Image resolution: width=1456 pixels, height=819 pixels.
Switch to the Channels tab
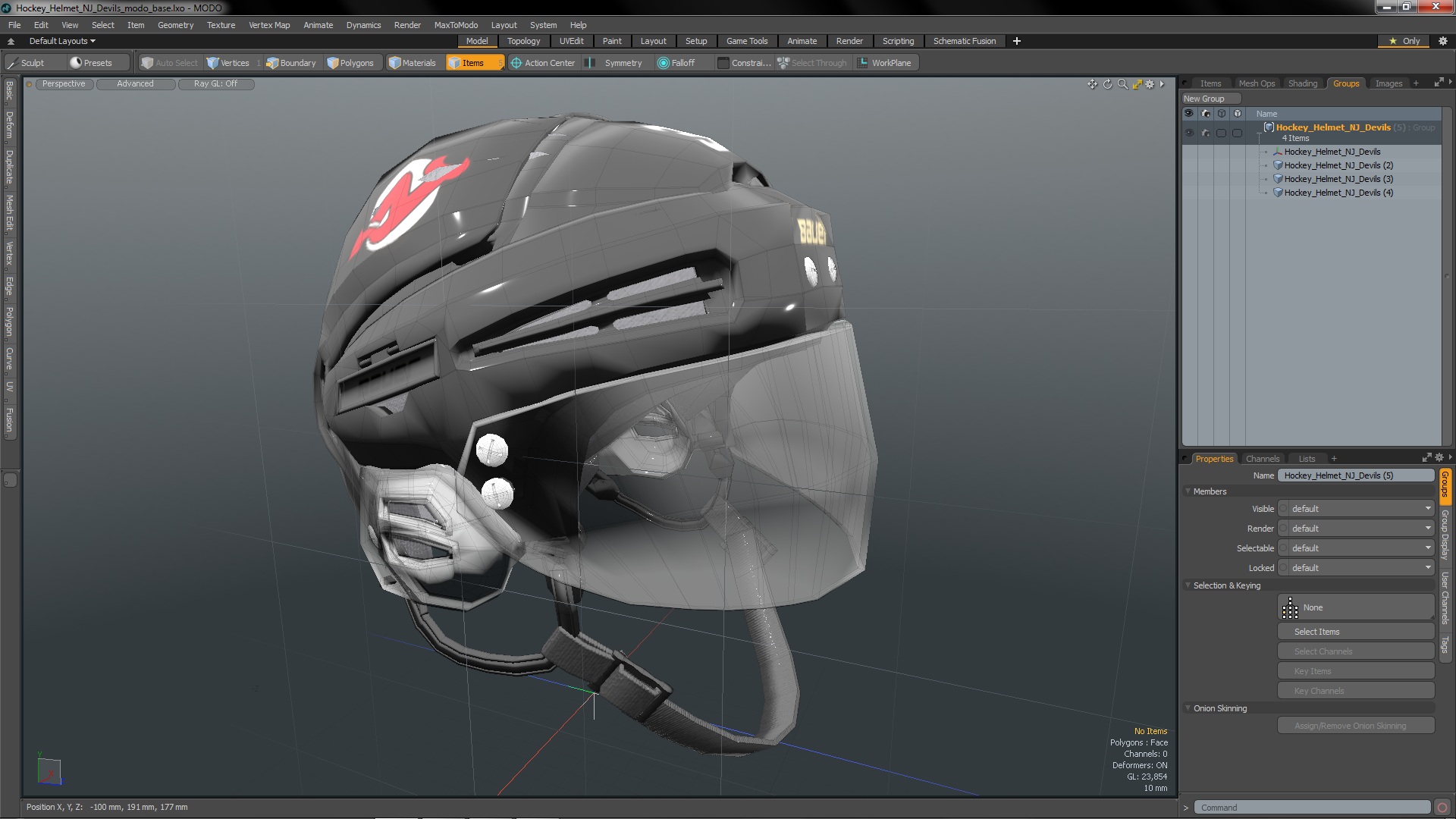tap(1262, 459)
